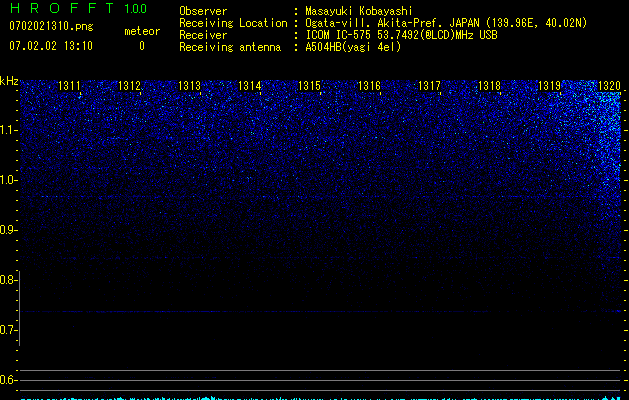
Task: Click the Observer label
Action: (203, 11)
